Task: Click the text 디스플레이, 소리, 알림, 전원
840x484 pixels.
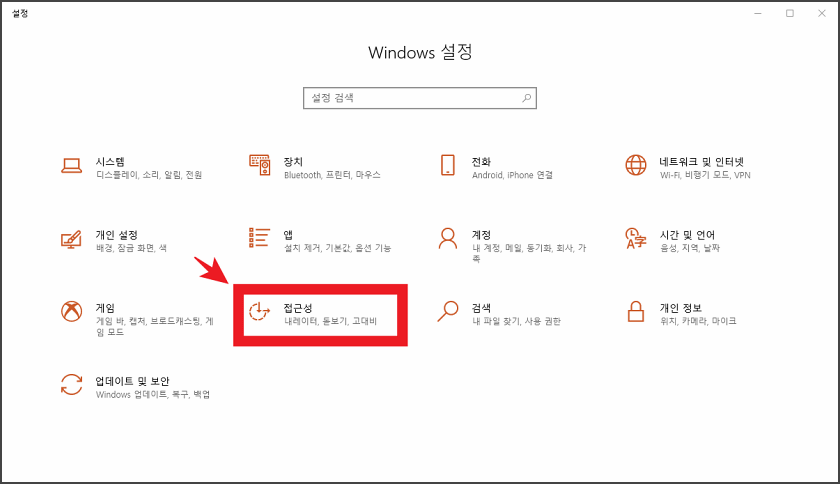Action: pyautogui.click(x=149, y=175)
